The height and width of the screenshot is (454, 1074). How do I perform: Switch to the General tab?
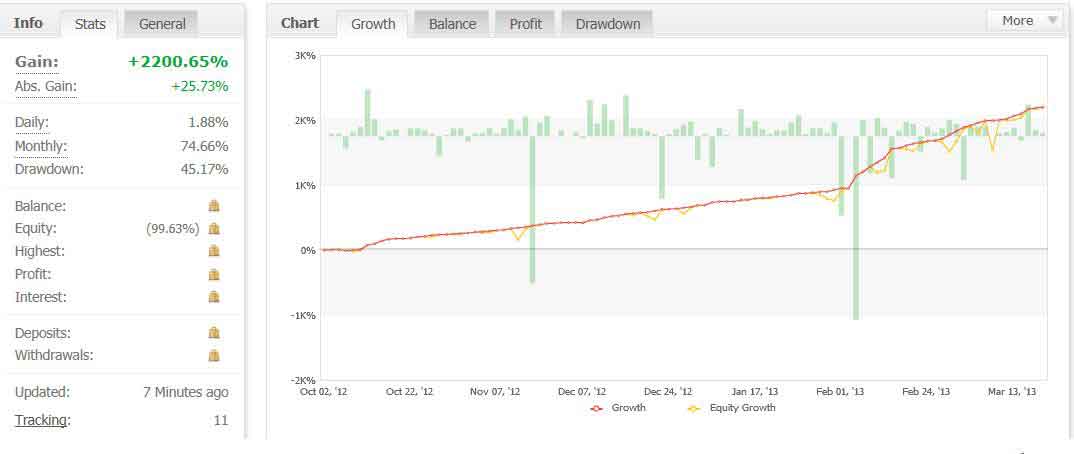coord(162,24)
